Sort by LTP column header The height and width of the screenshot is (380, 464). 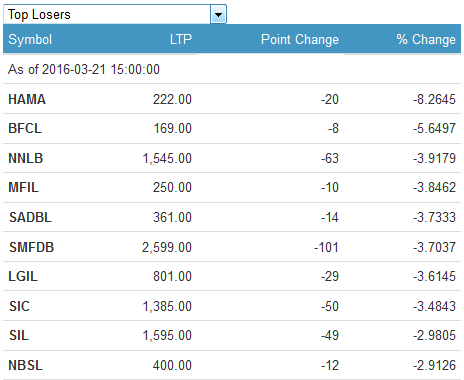pyautogui.click(x=181, y=39)
